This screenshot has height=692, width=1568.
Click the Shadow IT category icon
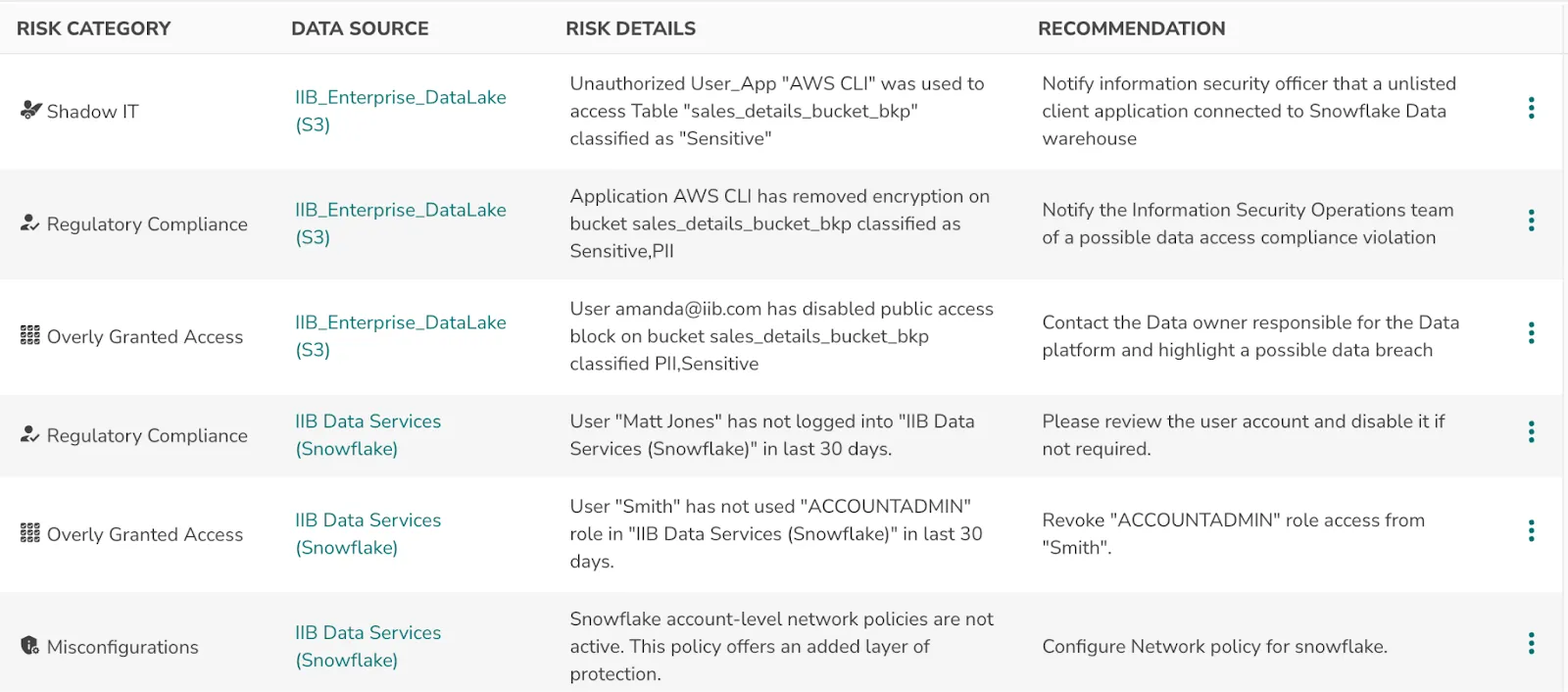(30, 110)
